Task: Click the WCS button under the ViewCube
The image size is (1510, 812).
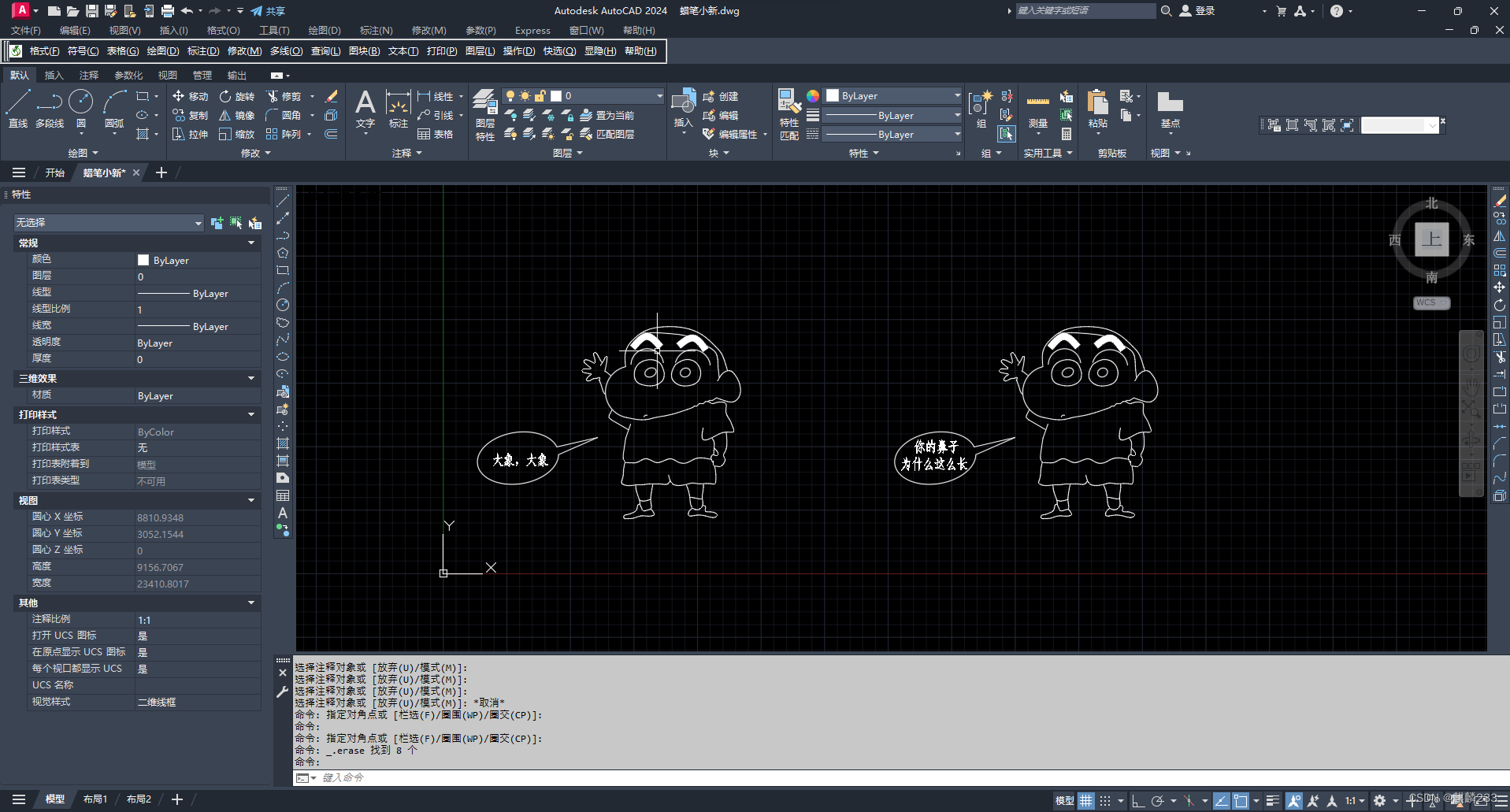Action: pyautogui.click(x=1431, y=302)
